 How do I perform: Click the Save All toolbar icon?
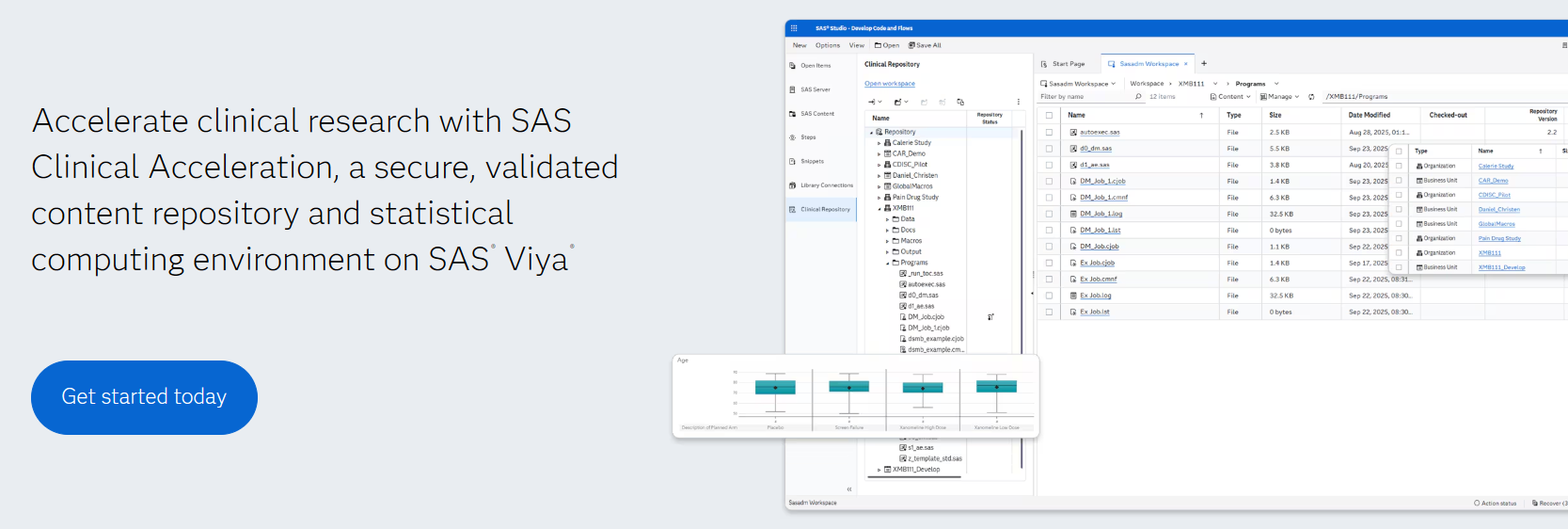[x=911, y=45]
